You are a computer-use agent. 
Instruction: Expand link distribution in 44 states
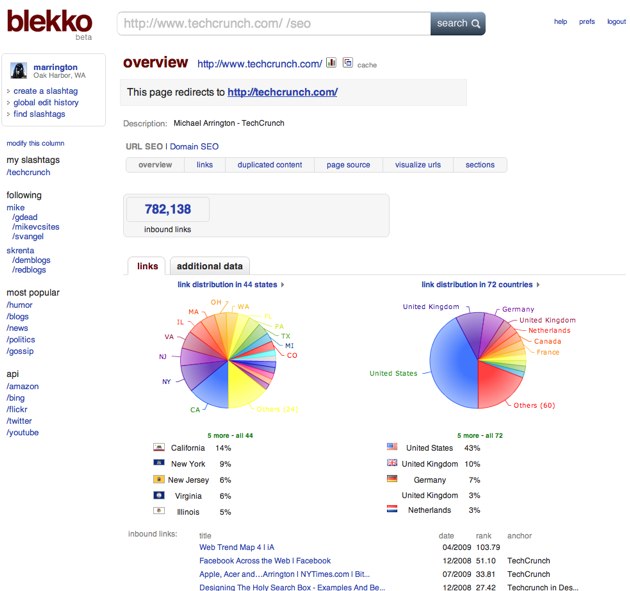tap(231, 284)
